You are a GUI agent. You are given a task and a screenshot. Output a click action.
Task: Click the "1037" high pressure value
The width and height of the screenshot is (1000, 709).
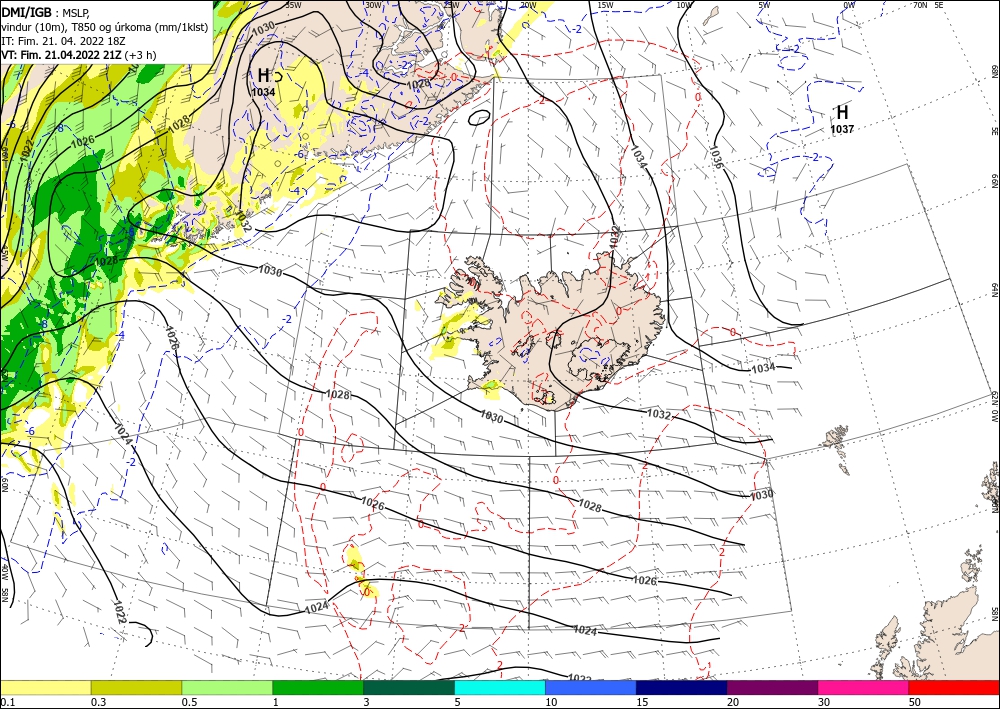[x=842, y=129]
